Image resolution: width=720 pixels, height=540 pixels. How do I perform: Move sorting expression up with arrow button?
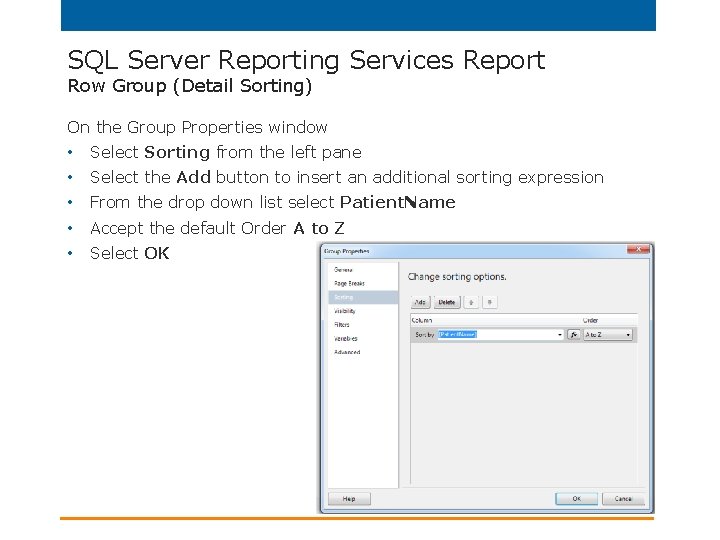click(471, 302)
